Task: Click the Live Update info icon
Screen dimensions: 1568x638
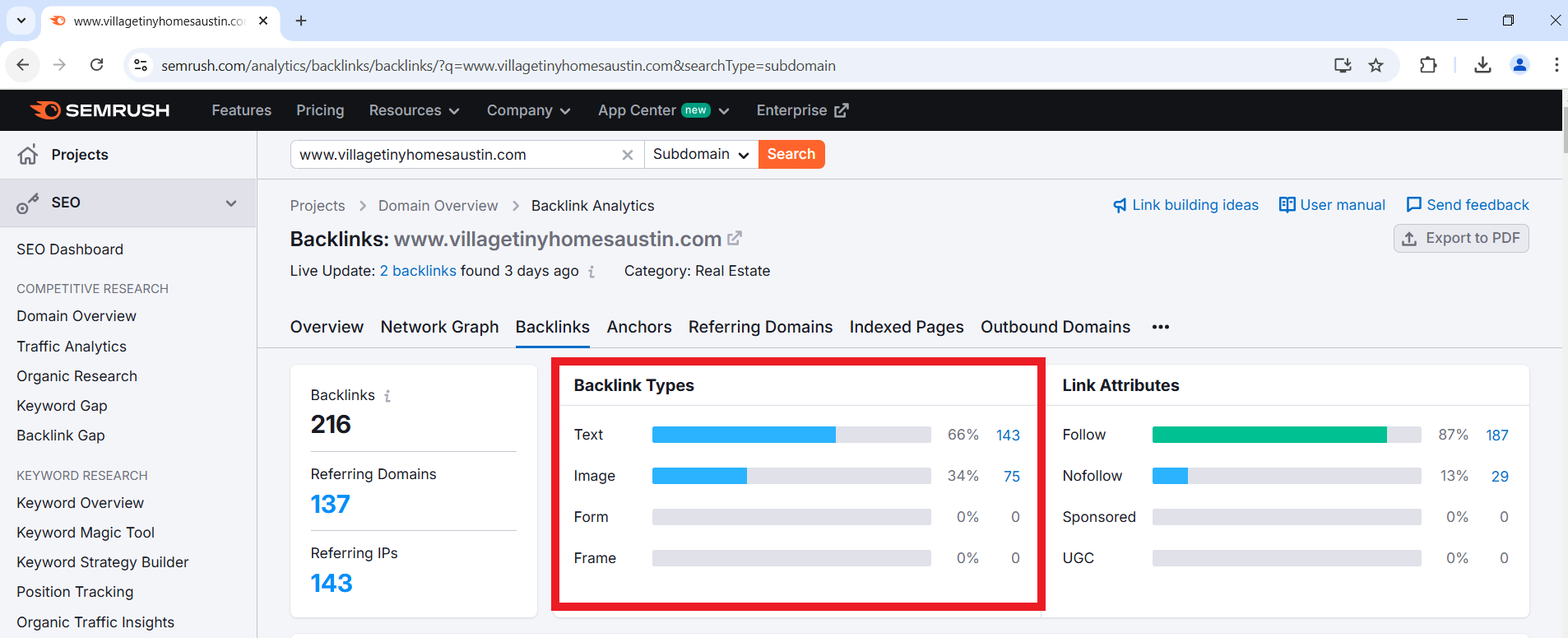Action: 591,272
